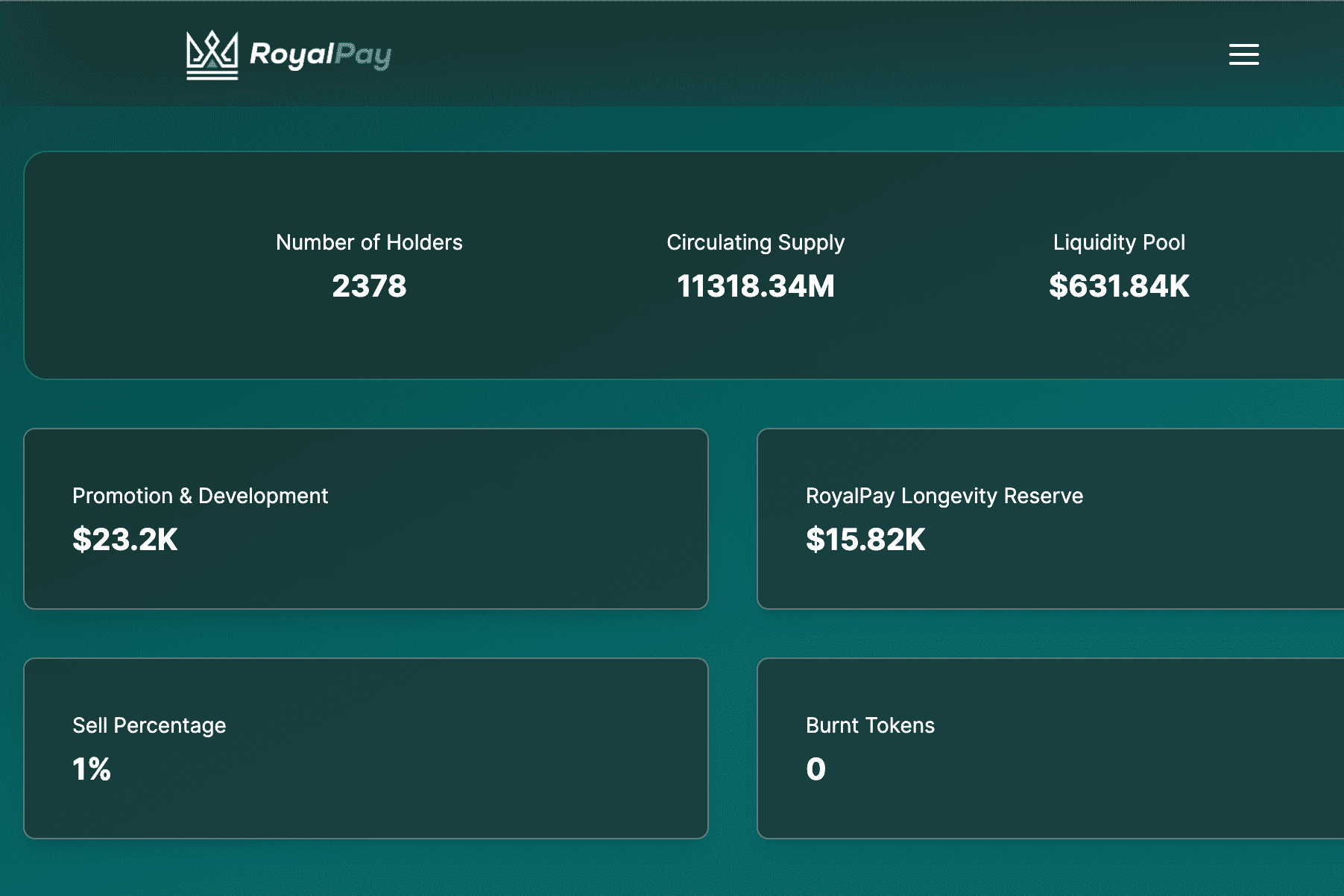Click the burnt tokens value 0

point(815,769)
